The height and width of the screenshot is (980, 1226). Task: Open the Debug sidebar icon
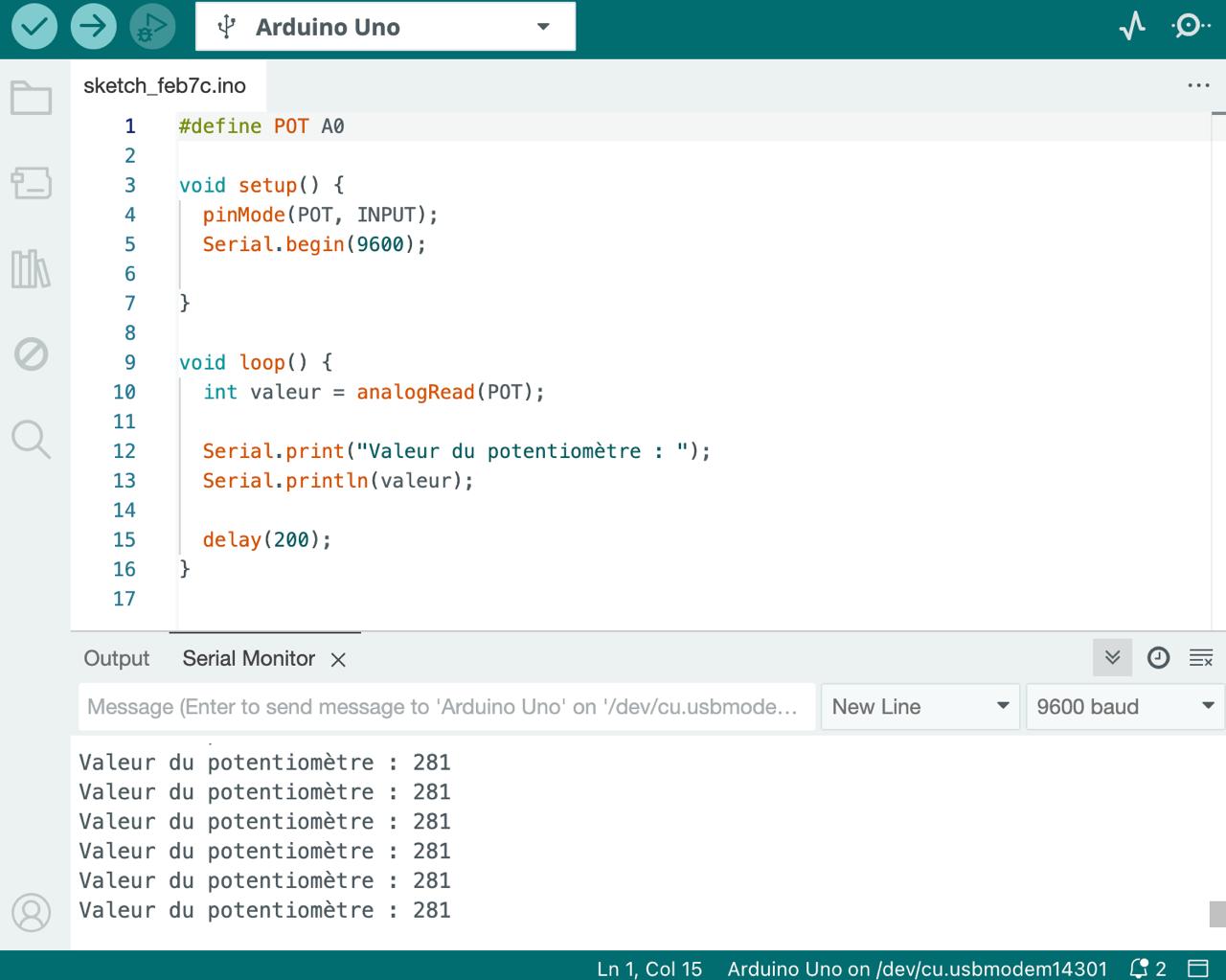(x=31, y=354)
